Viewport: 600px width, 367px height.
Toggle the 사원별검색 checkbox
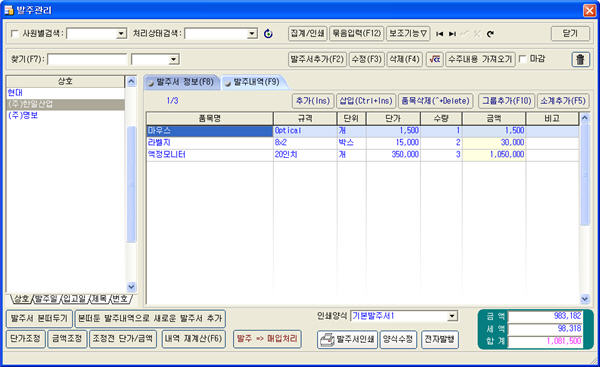click(x=14, y=34)
